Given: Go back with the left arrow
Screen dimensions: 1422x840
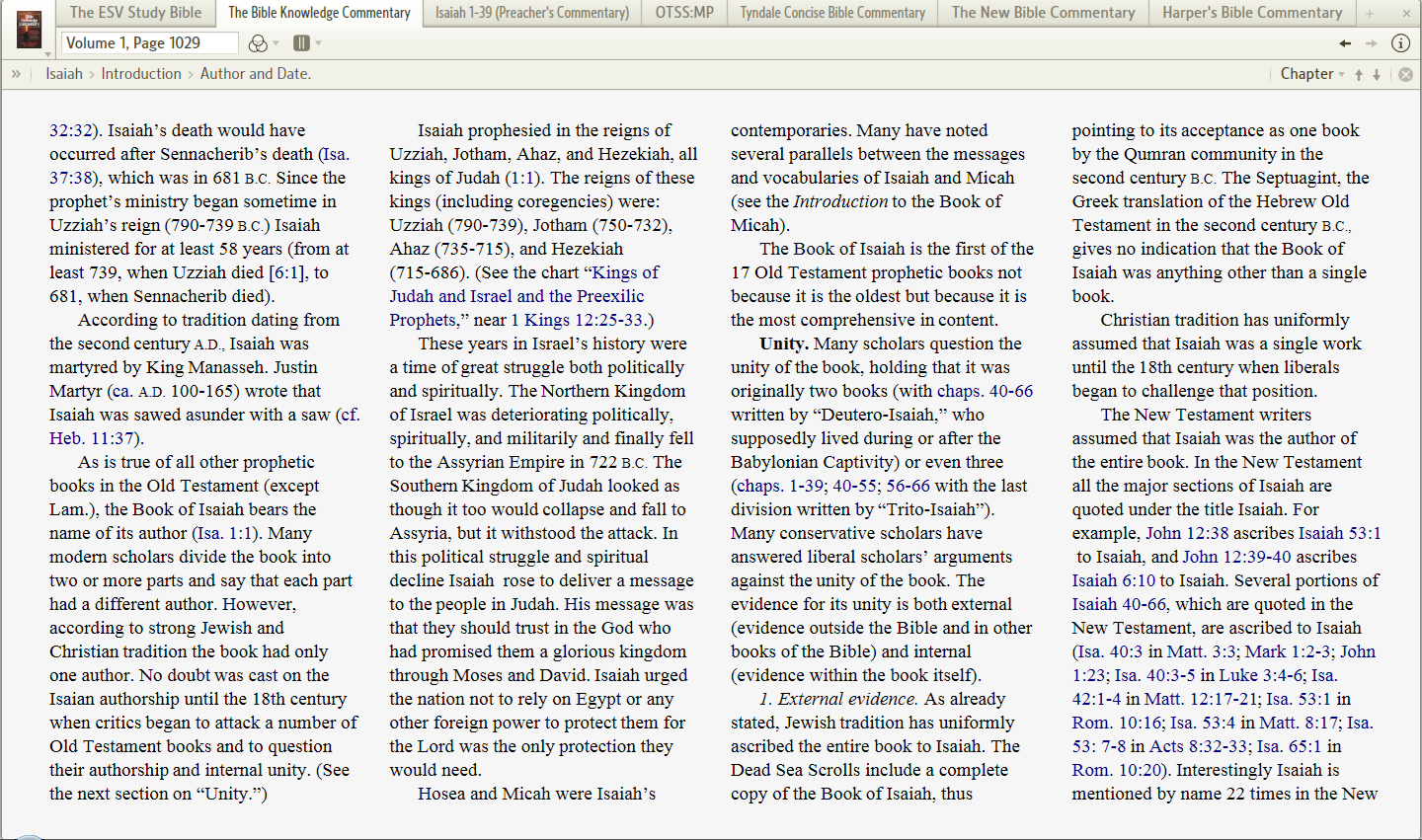Looking at the screenshot, I should (1345, 43).
